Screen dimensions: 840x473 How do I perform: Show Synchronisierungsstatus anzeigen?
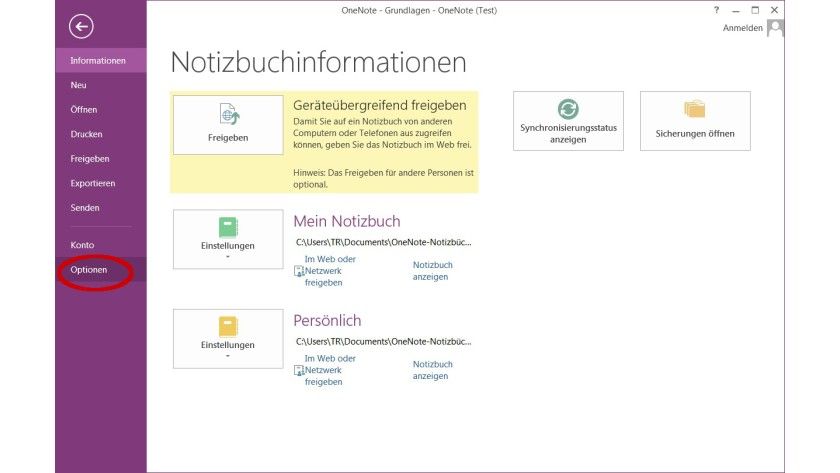(x=568, y=121)
